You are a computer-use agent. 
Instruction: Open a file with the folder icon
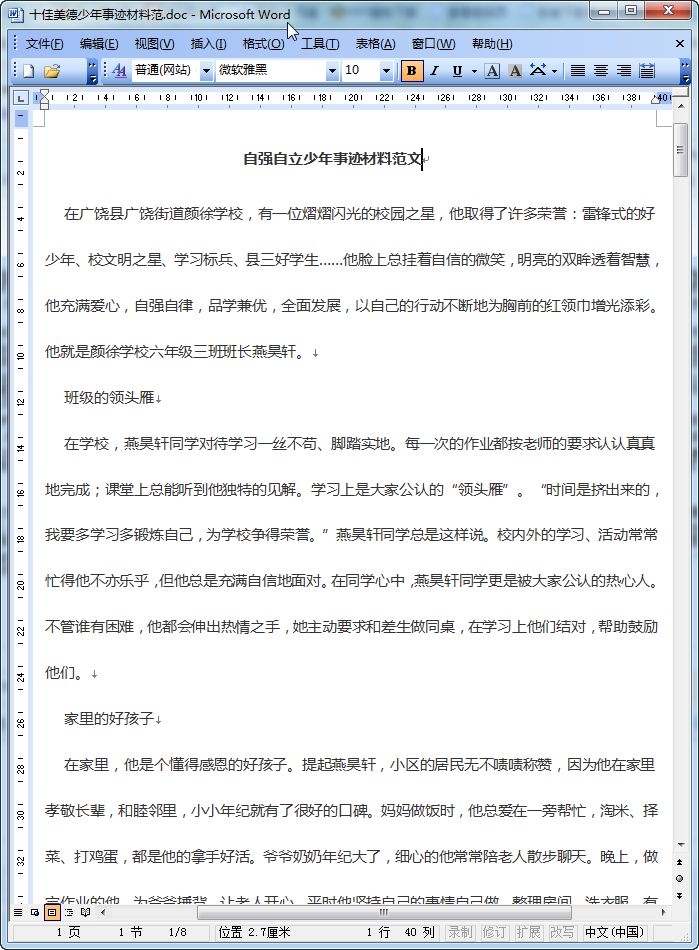51,71
